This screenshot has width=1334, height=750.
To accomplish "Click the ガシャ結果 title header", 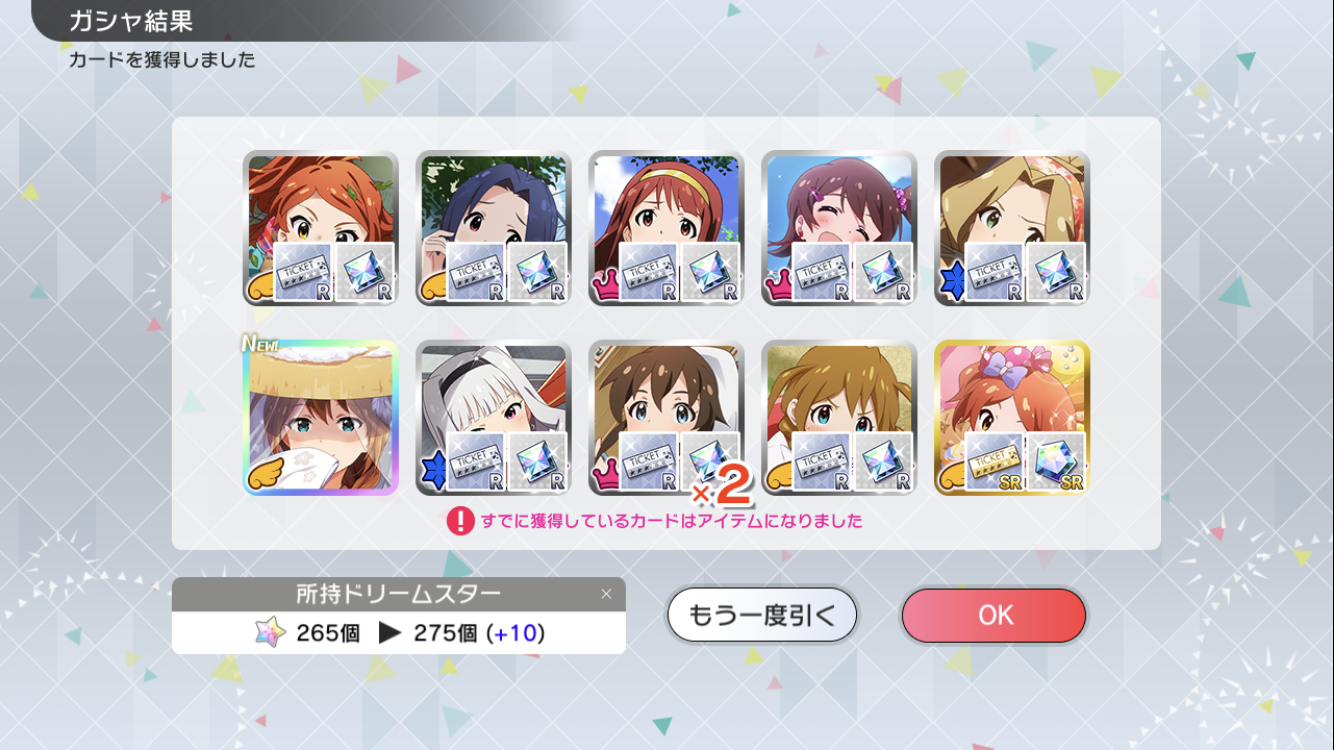I will (x=131, y=21).
